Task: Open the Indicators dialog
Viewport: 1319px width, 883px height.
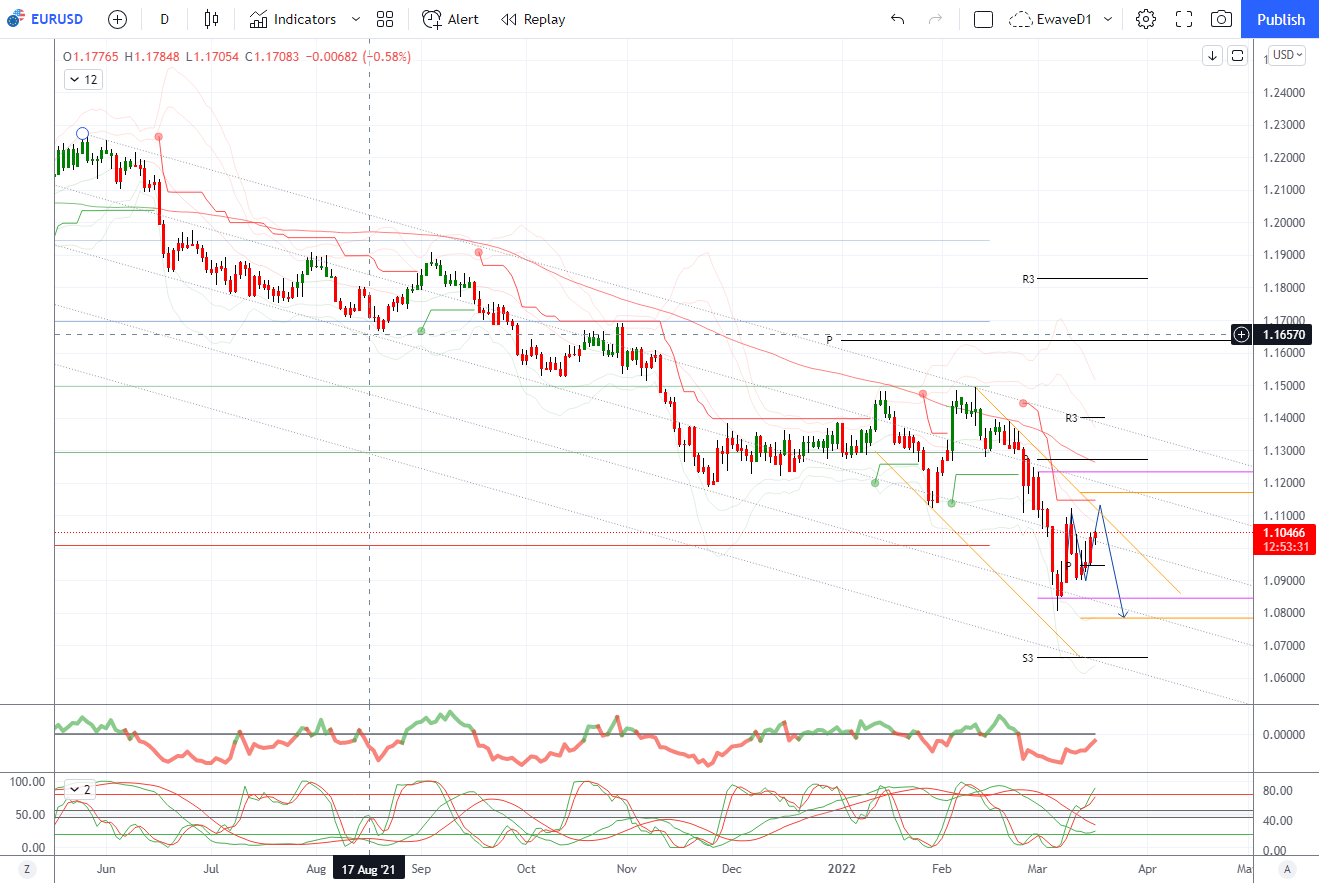Action: tap(293, 19)
